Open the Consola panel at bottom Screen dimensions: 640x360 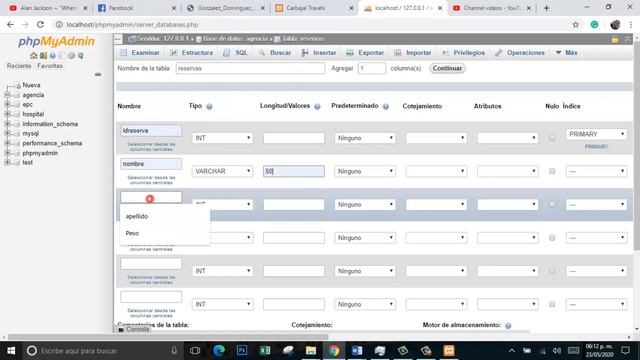click(x=134, y=329)
